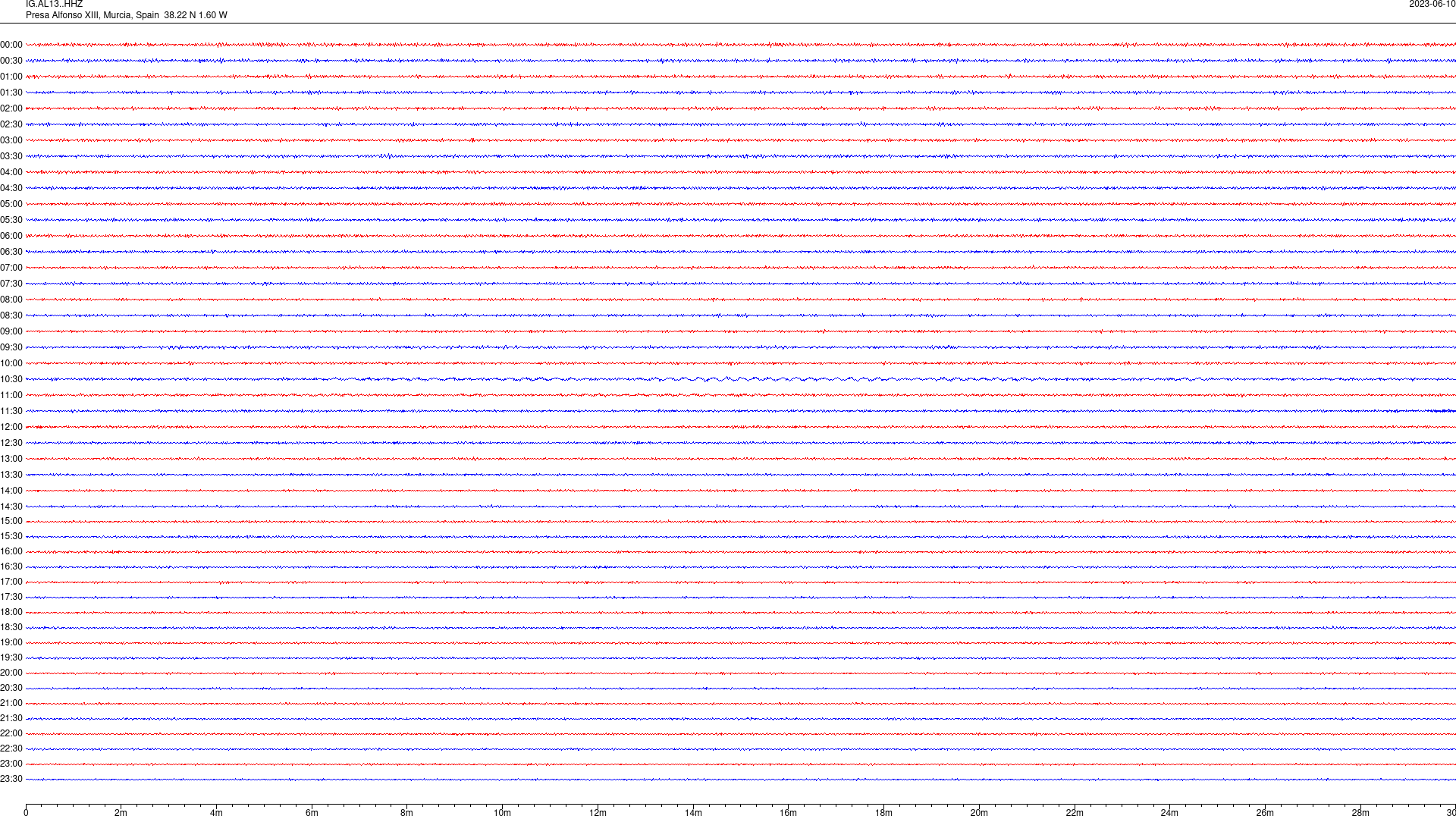Select the 06:30 trace time label
The height and width of the screenshot is (819, 1456).
point(11,252)
